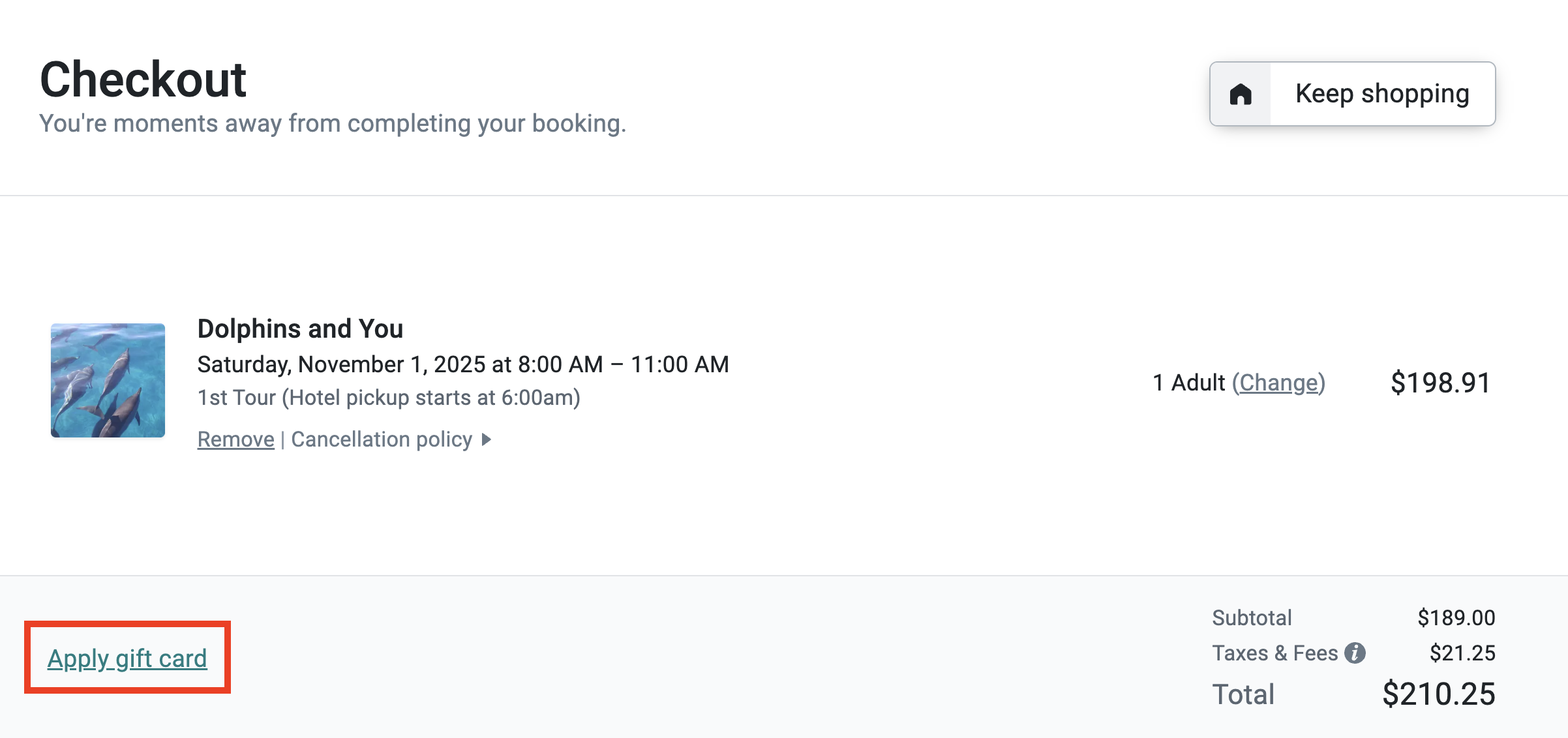Click the 1 Adult quantity text
Viewport: 1568px width, 738px height.
[x=1188, y=383]
